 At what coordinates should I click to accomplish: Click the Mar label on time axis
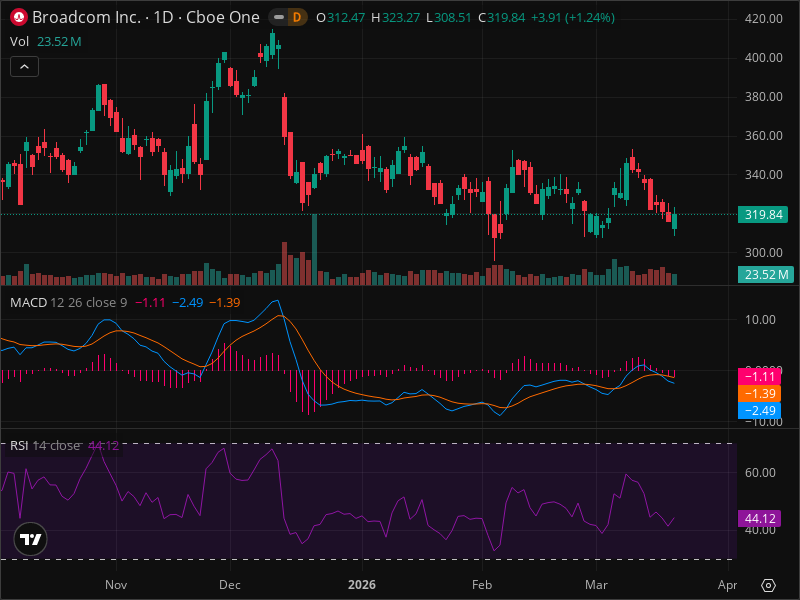click(x=596, y=585)
